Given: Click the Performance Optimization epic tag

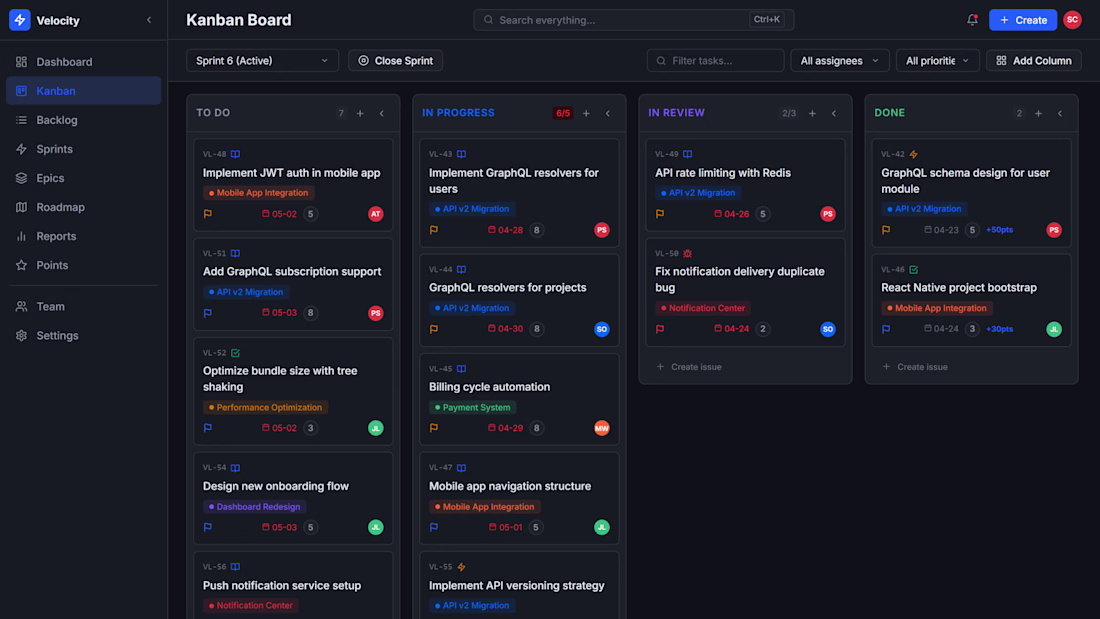Looking at the screenshot, I should pyautogui.click(x=265, y=407).
